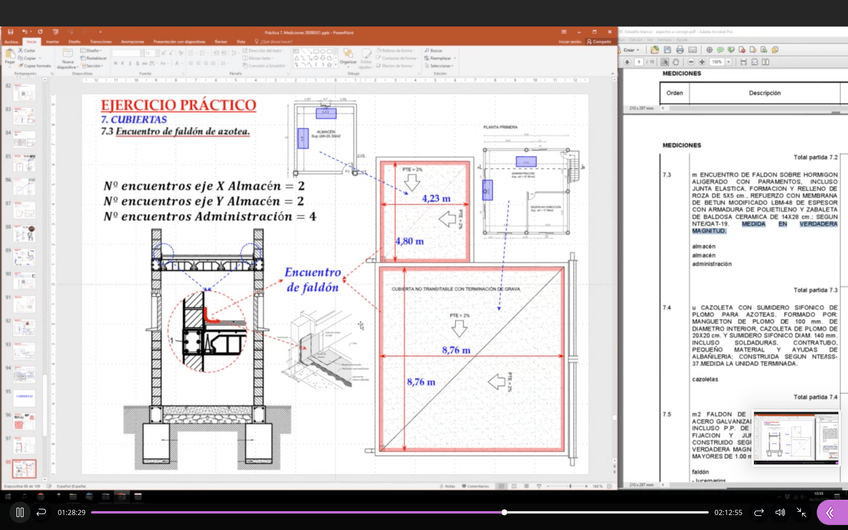Click the Acrobat zoom out minus button
Screen dimensions: 848x530
point(692,62)
